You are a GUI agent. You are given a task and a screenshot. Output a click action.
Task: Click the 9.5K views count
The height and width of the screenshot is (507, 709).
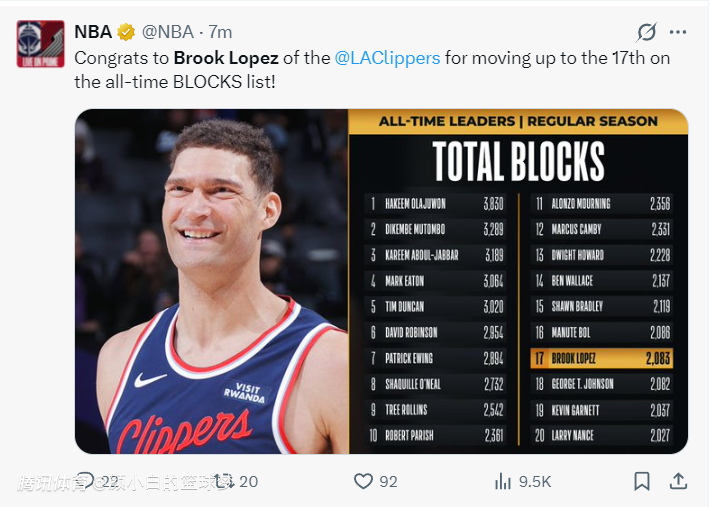click(x=536, y=481)
